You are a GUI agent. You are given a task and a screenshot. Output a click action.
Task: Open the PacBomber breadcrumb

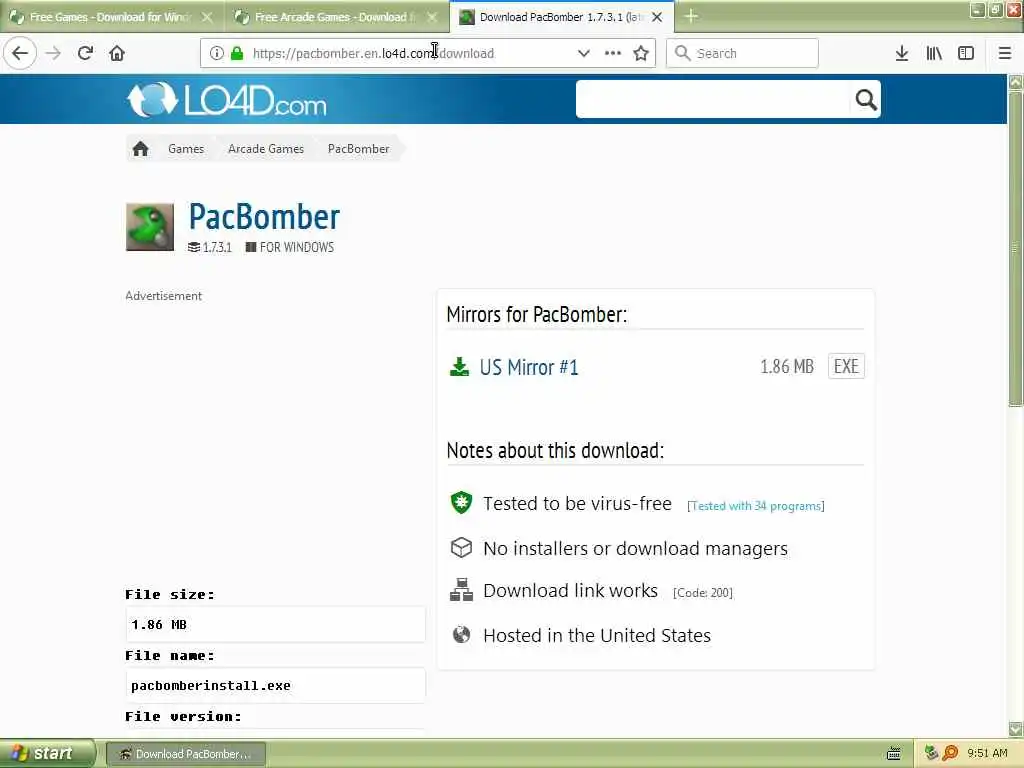(359, 149)
